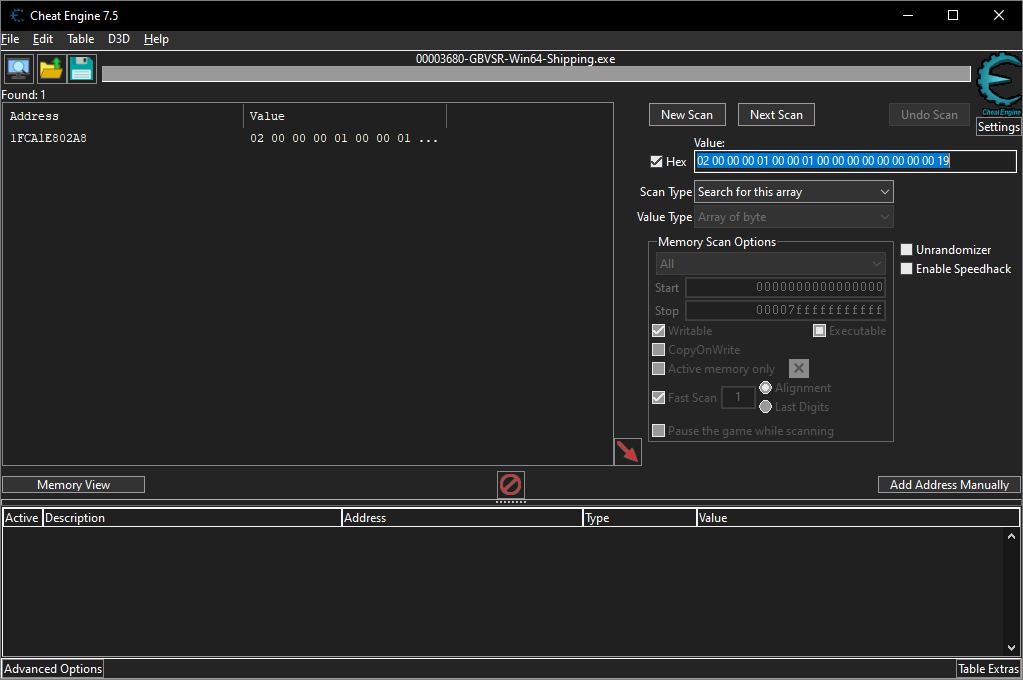This screenshot has height=680, width=1023.
Task: Enable the Unrandomizer checkbox
Action: (x=906, y=249)
